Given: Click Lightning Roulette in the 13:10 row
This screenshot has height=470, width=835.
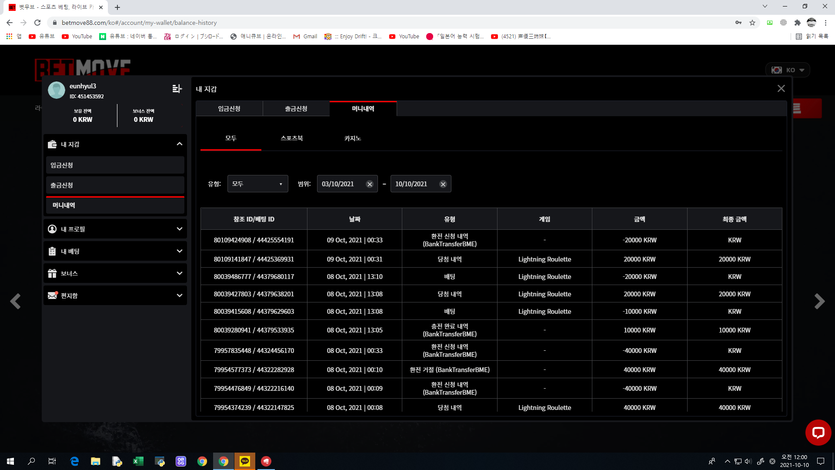Looking at the screenshot, I should pos(544,277).
